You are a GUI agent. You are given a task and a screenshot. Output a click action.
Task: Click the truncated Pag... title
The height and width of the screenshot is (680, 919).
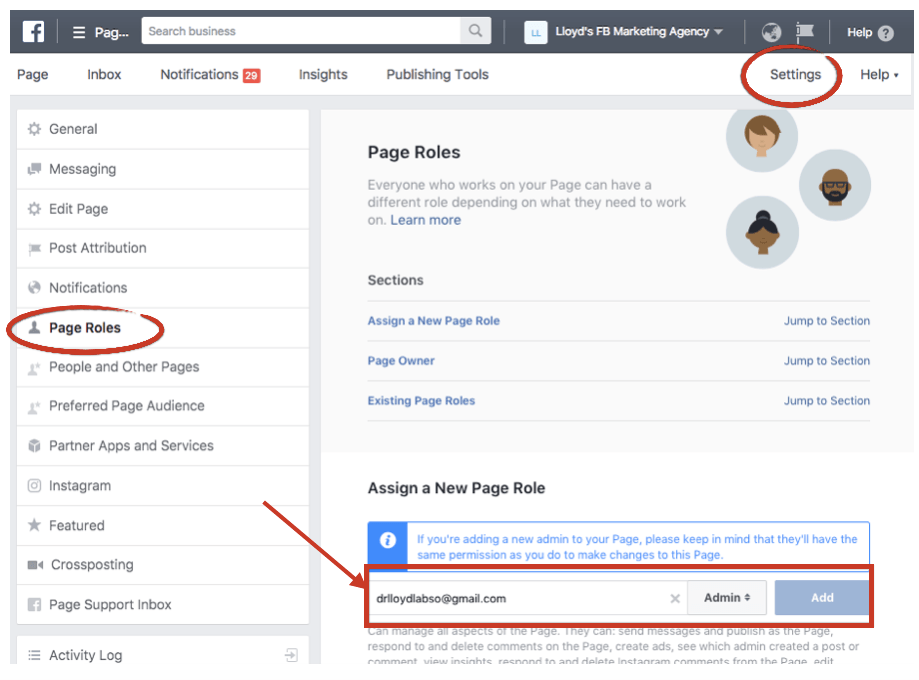[x=111, y=32]
